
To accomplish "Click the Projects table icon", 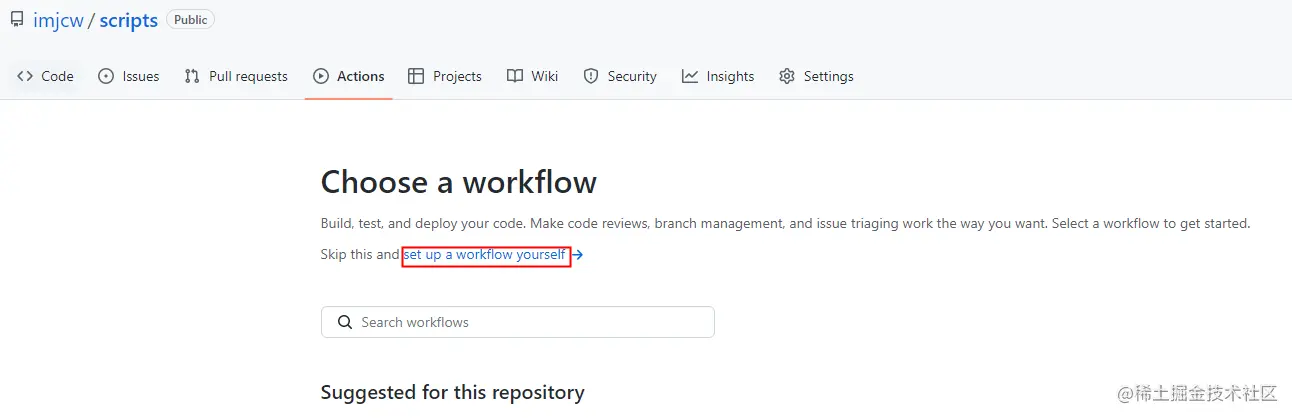I will tap(417, 76).
